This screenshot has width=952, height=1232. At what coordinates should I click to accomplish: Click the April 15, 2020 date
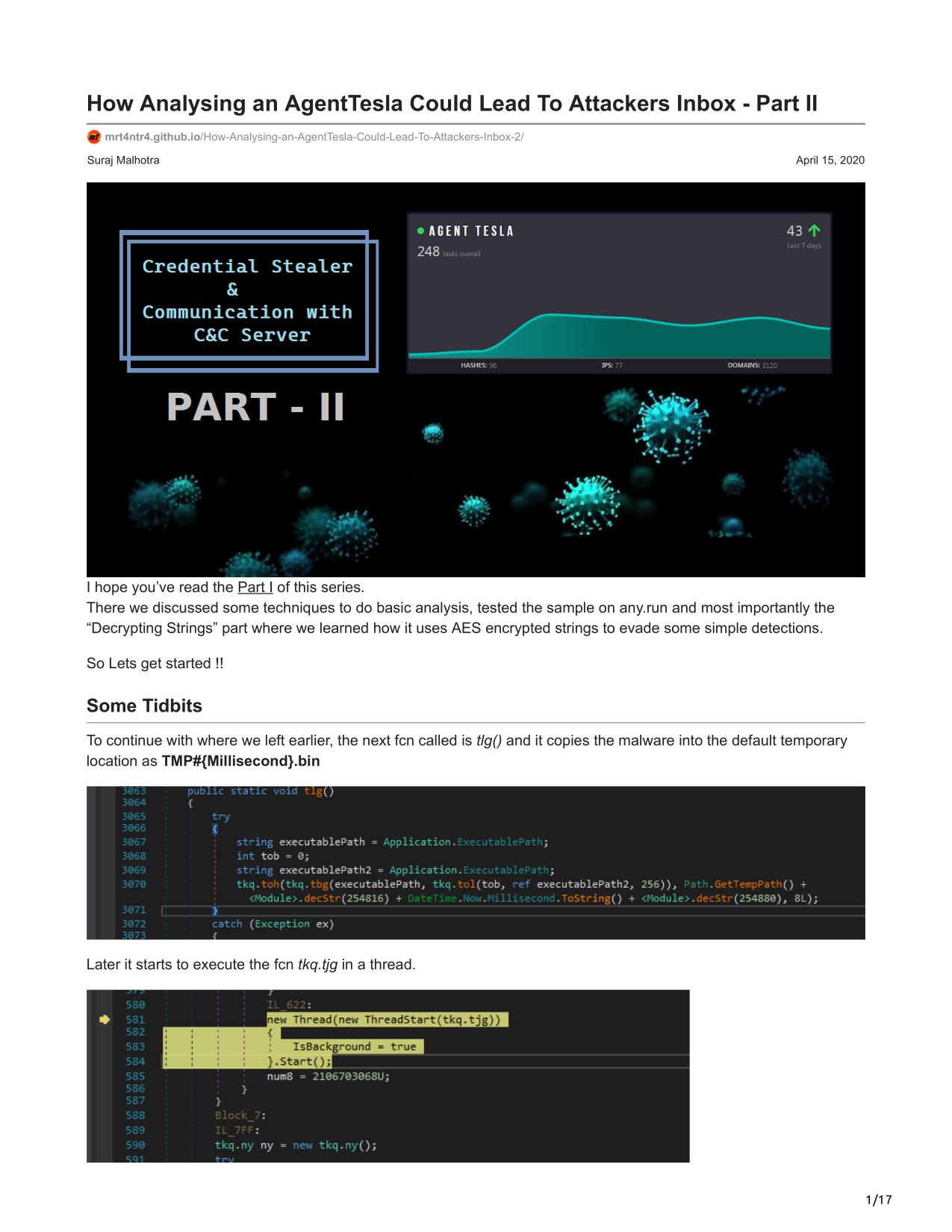pyautogui.click(x=830, y=160)
